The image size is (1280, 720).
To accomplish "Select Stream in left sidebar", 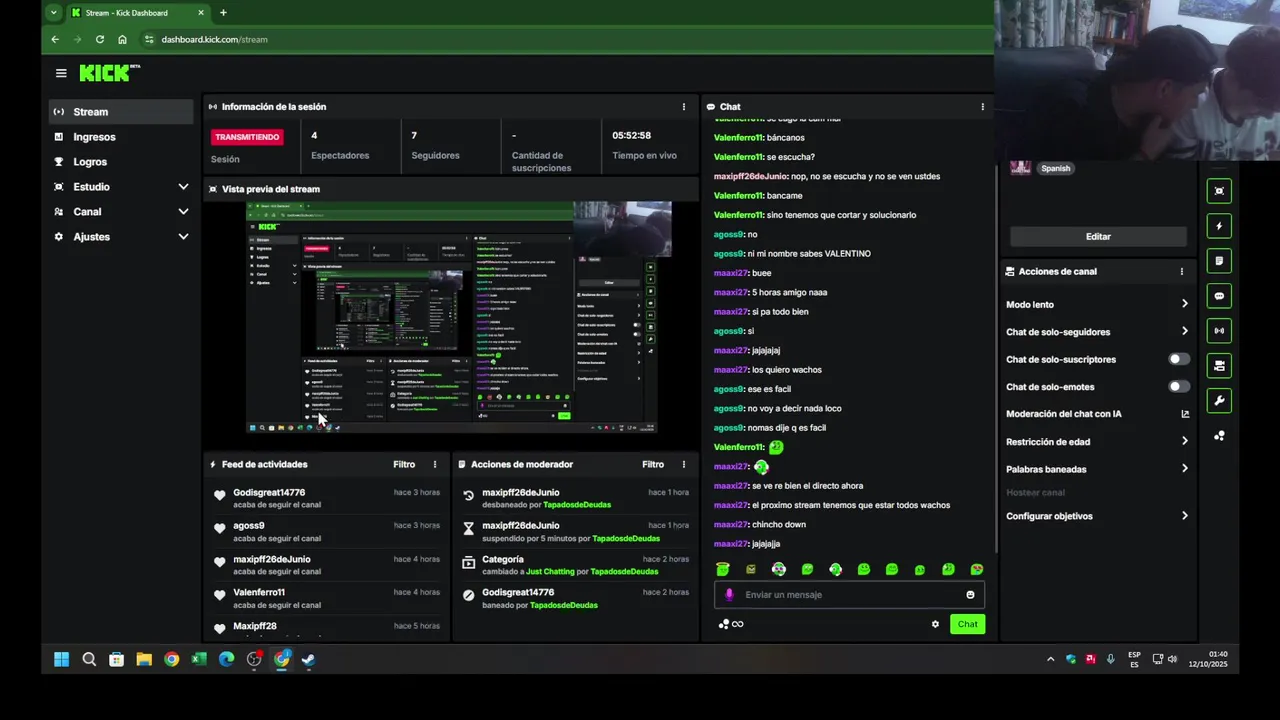I will pyautogui.click(x=121, y=112).
